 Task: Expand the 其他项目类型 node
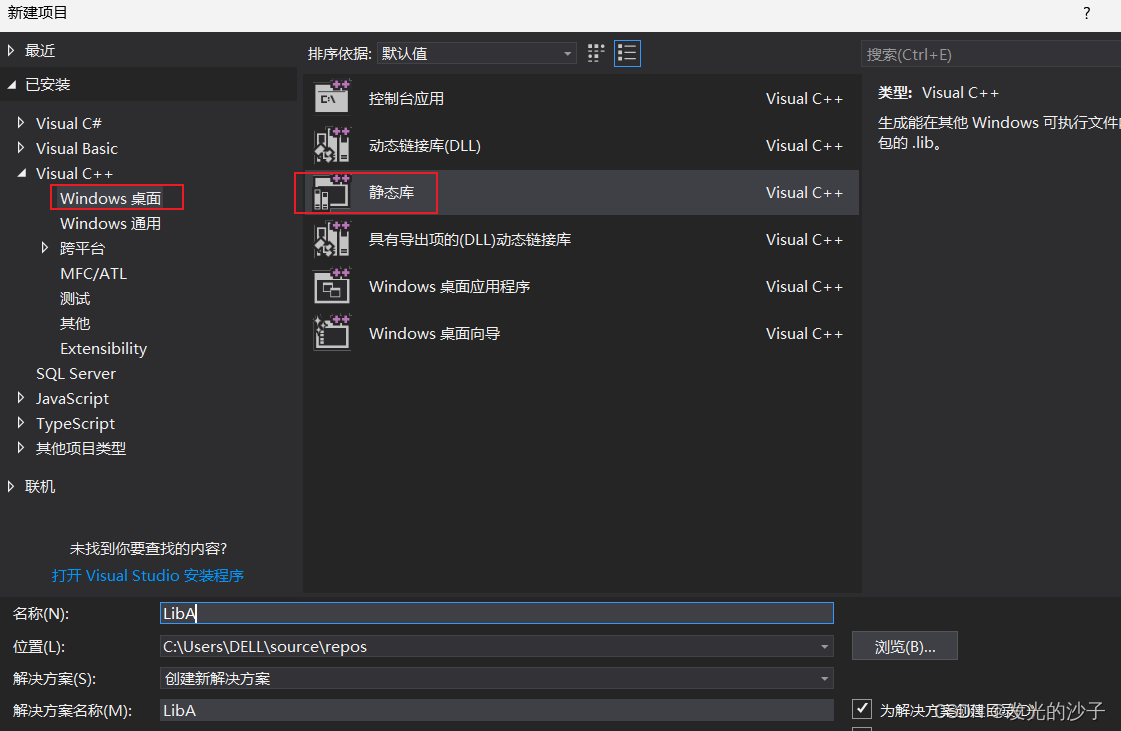(21, 448)
